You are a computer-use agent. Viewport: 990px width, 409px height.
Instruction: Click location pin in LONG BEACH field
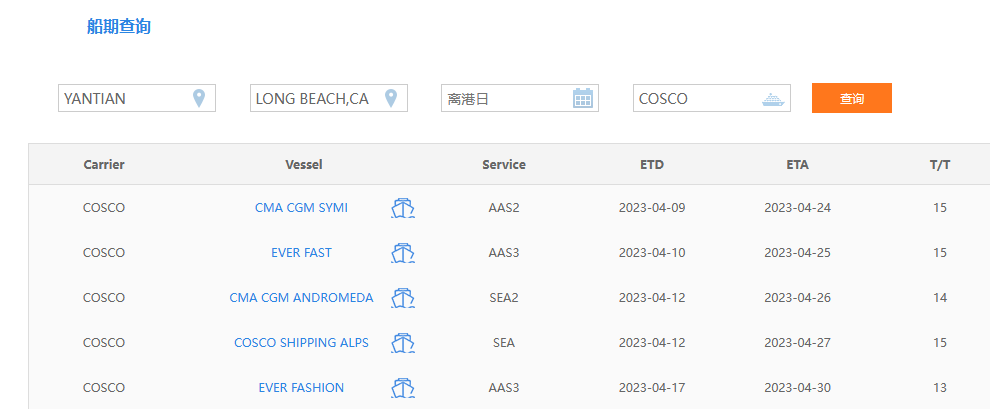(391, 98)
